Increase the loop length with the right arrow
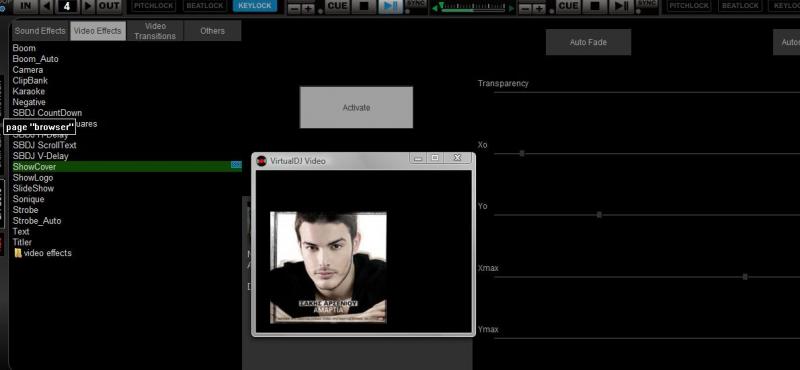This screenshot has width=800, height=370. (x=88, y=6)
